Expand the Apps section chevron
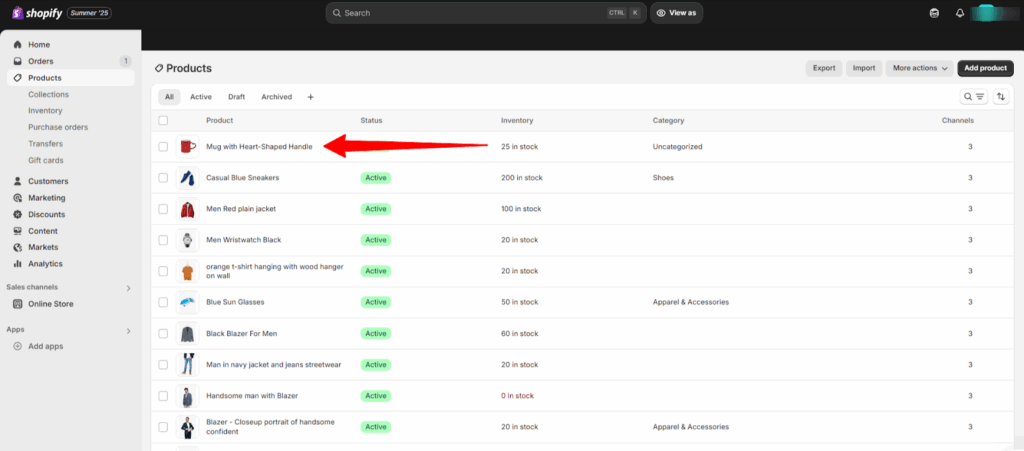1024x451 pixels. (128, 330)
